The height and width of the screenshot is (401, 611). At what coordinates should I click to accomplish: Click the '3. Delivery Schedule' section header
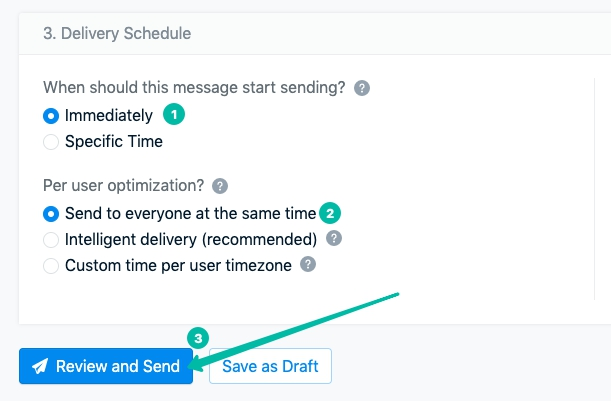(x=117, y=33)
